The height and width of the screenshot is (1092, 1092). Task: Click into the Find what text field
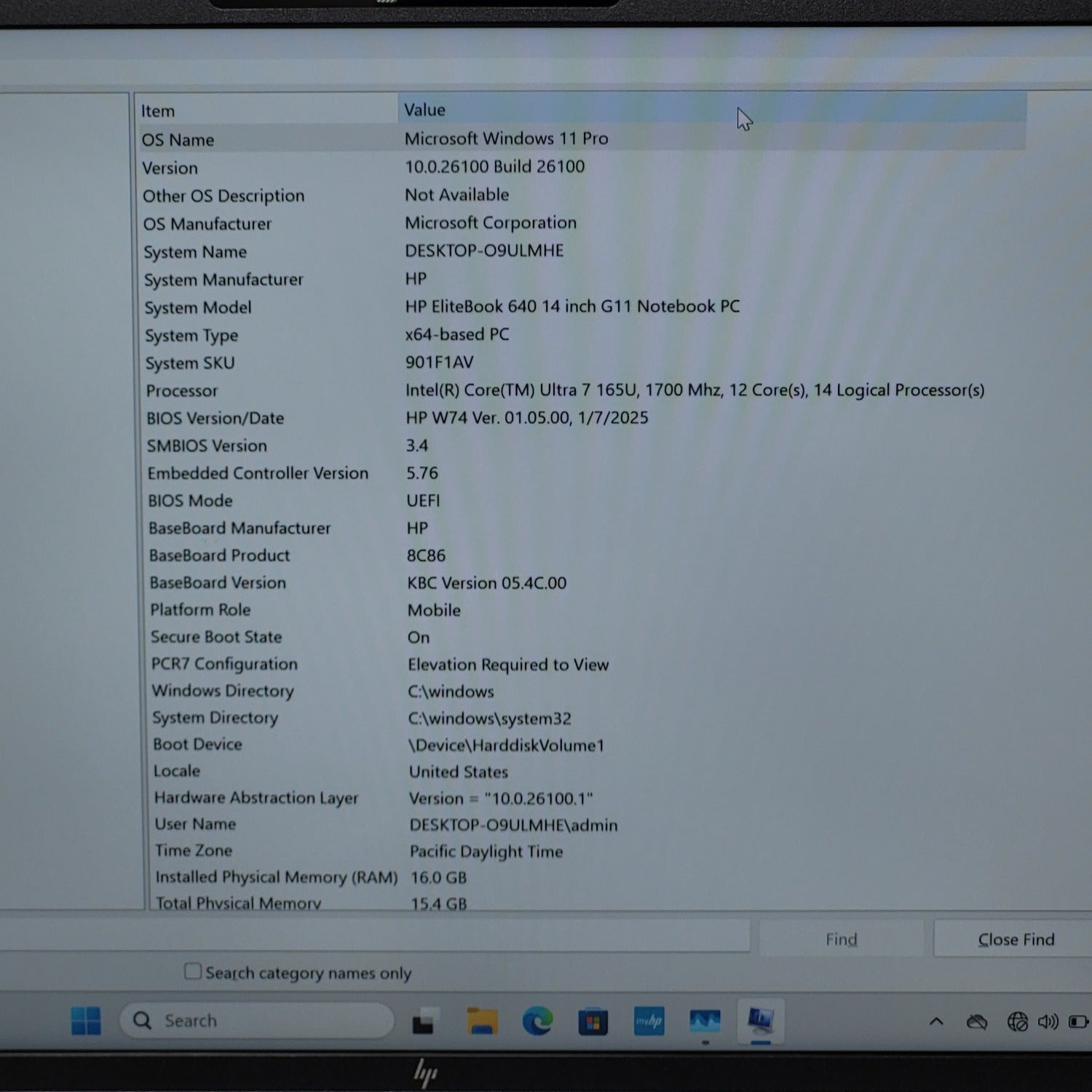[x=375, y=935]
